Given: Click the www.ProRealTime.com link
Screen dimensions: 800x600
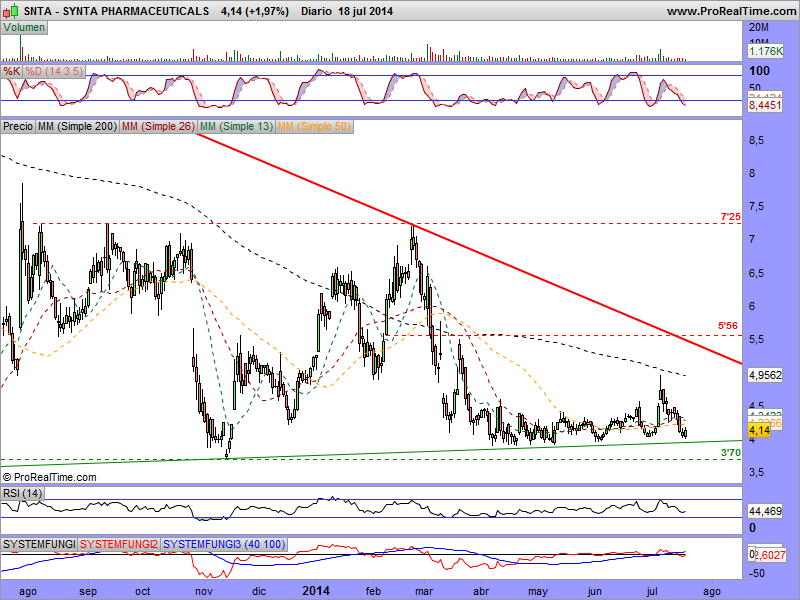Looking at the screenshot, I should tap(731, 11).
